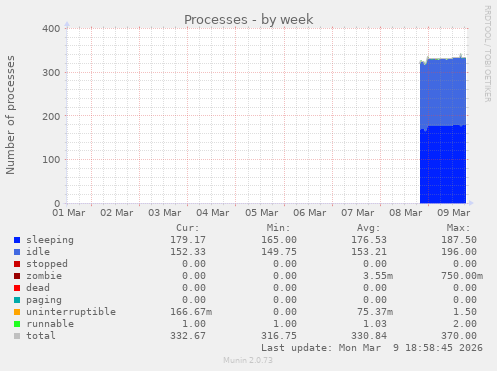Click the 200 y-axis label
This screenshot has width=497, height=371.
51,116
